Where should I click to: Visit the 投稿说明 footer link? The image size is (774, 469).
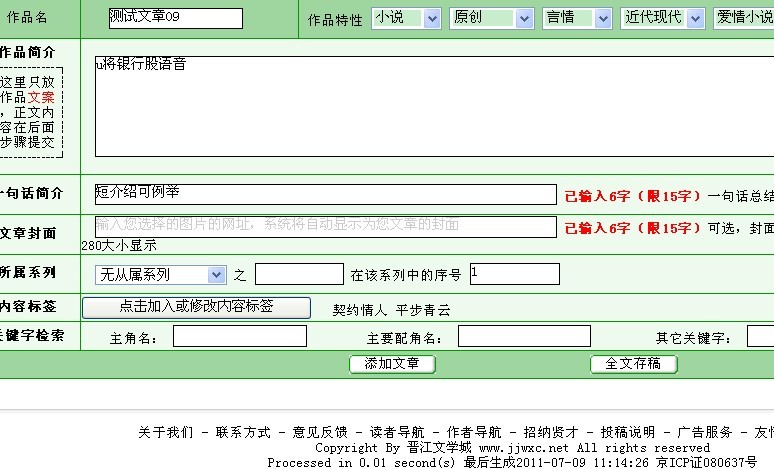pos(627,432)
